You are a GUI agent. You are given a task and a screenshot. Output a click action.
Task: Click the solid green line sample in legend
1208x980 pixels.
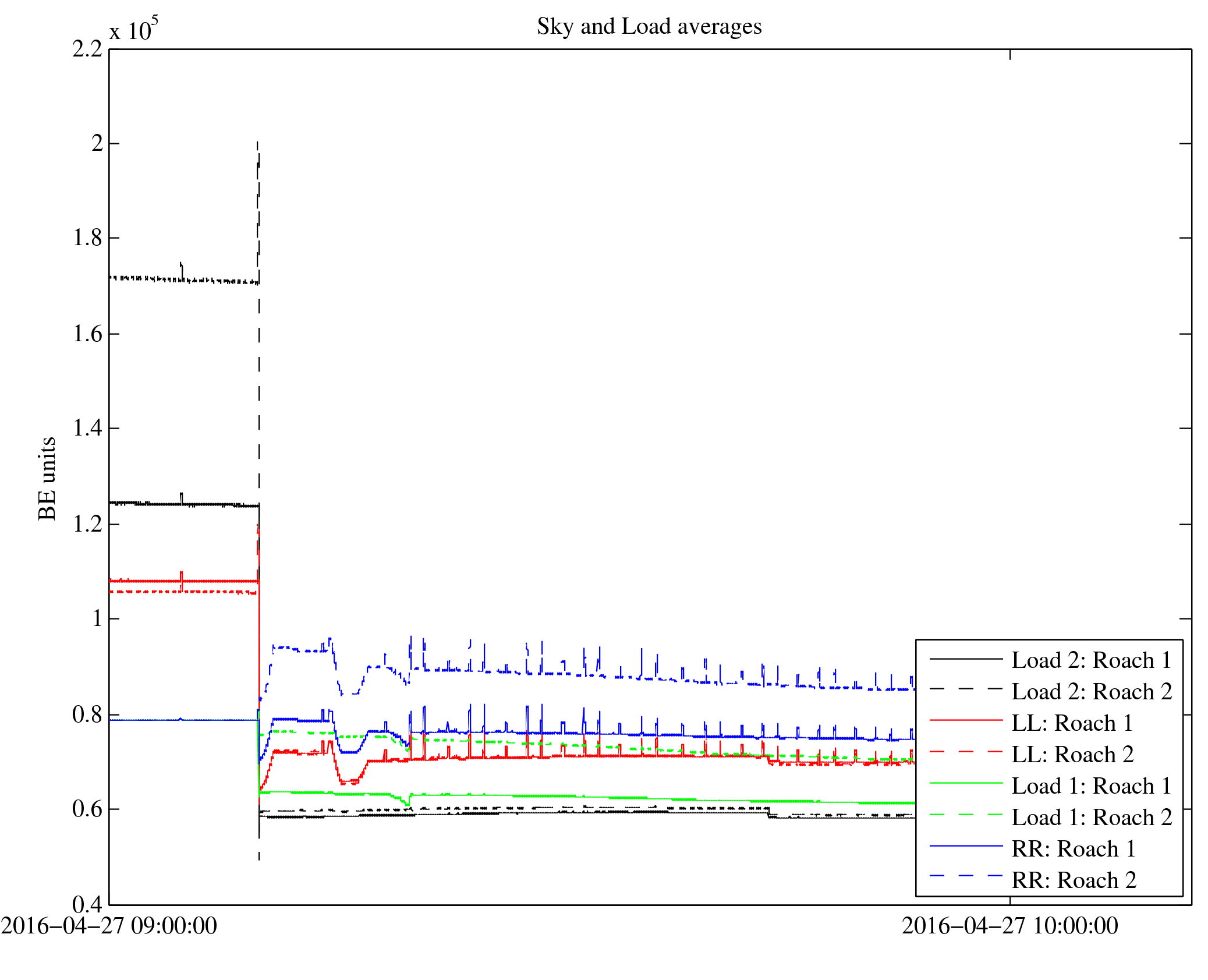[x=966, y=784]
